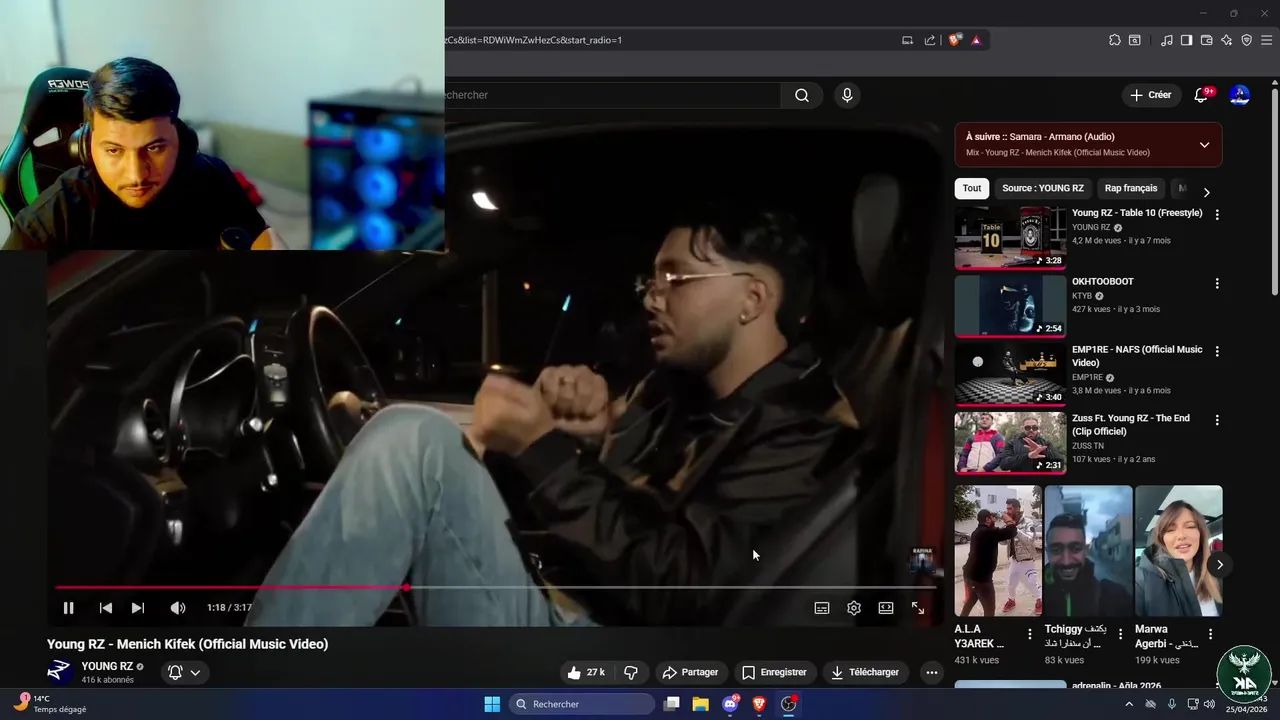Screen dimensions: 1280x720
Task: Skip to the next video in player
Action: [x=138, y=608]
